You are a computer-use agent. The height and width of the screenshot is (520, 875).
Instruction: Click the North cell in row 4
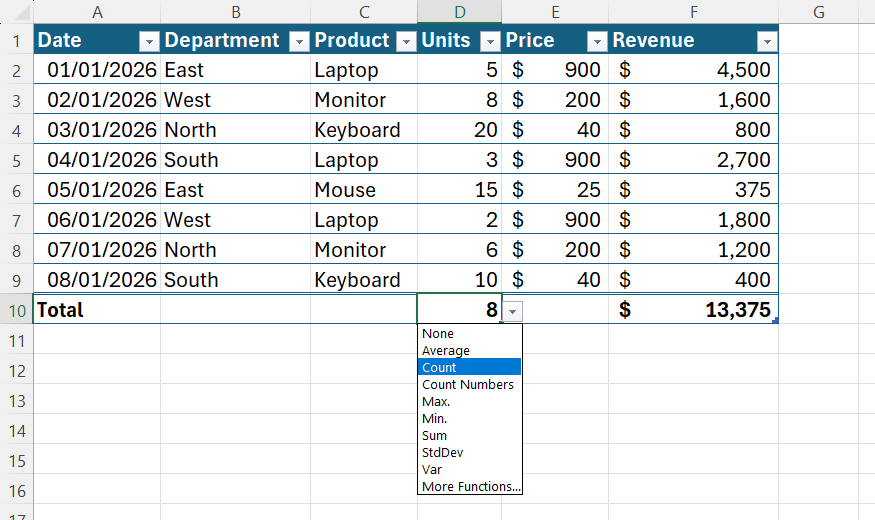pos(235,130)
